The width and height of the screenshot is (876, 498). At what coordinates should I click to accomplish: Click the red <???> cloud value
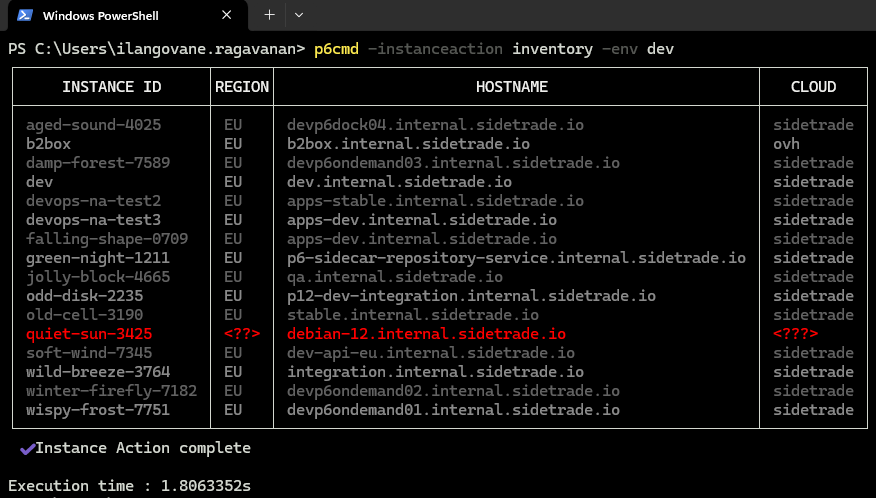796,334
